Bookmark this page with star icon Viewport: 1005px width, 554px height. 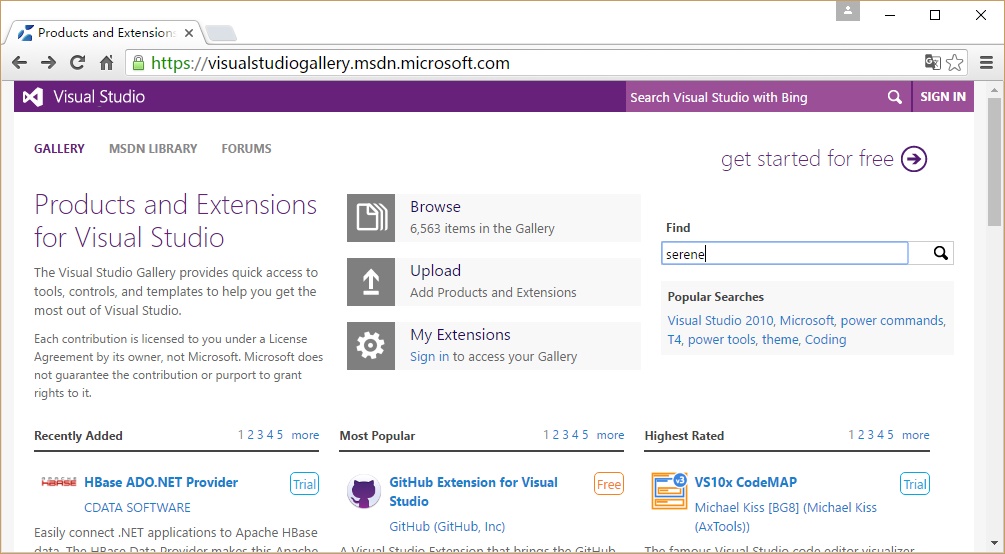point(955,63)
